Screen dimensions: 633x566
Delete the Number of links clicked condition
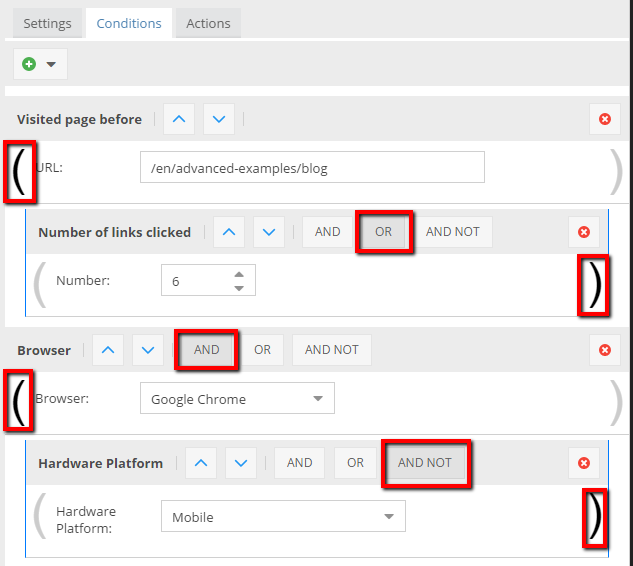pyautogui.click(x=584, y=232)
